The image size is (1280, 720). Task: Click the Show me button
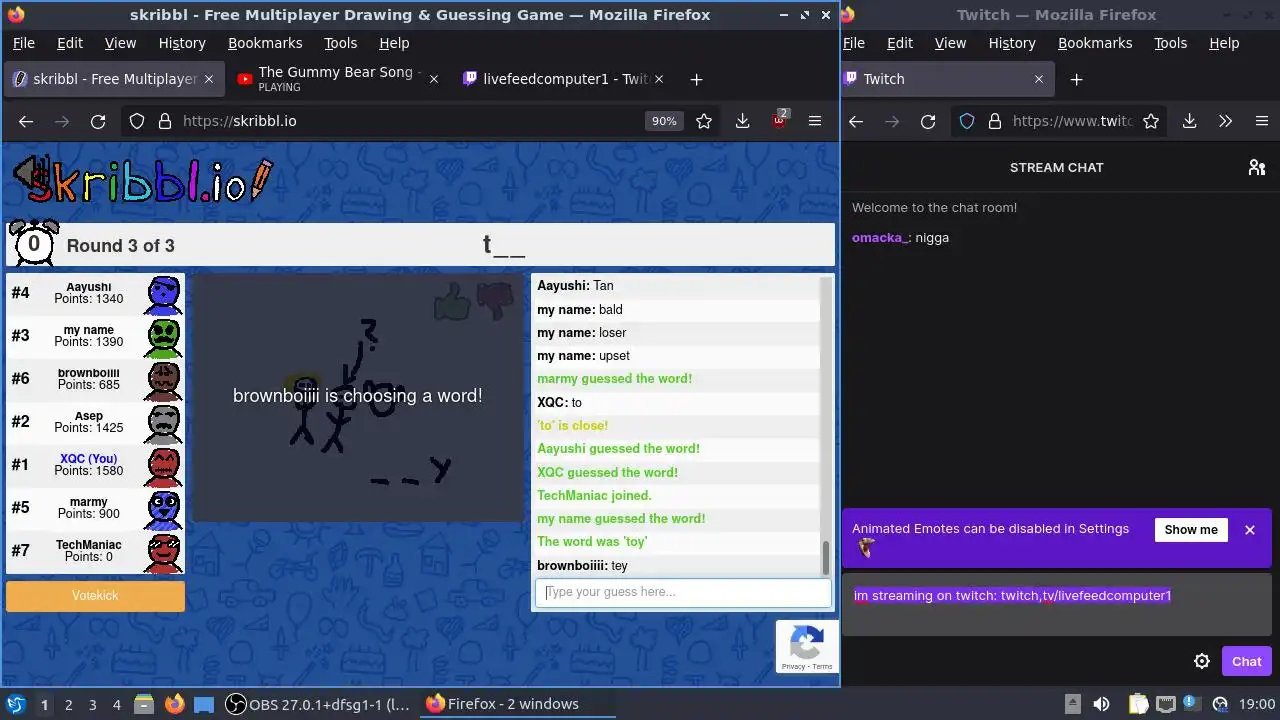click(x=1191, y=530)
